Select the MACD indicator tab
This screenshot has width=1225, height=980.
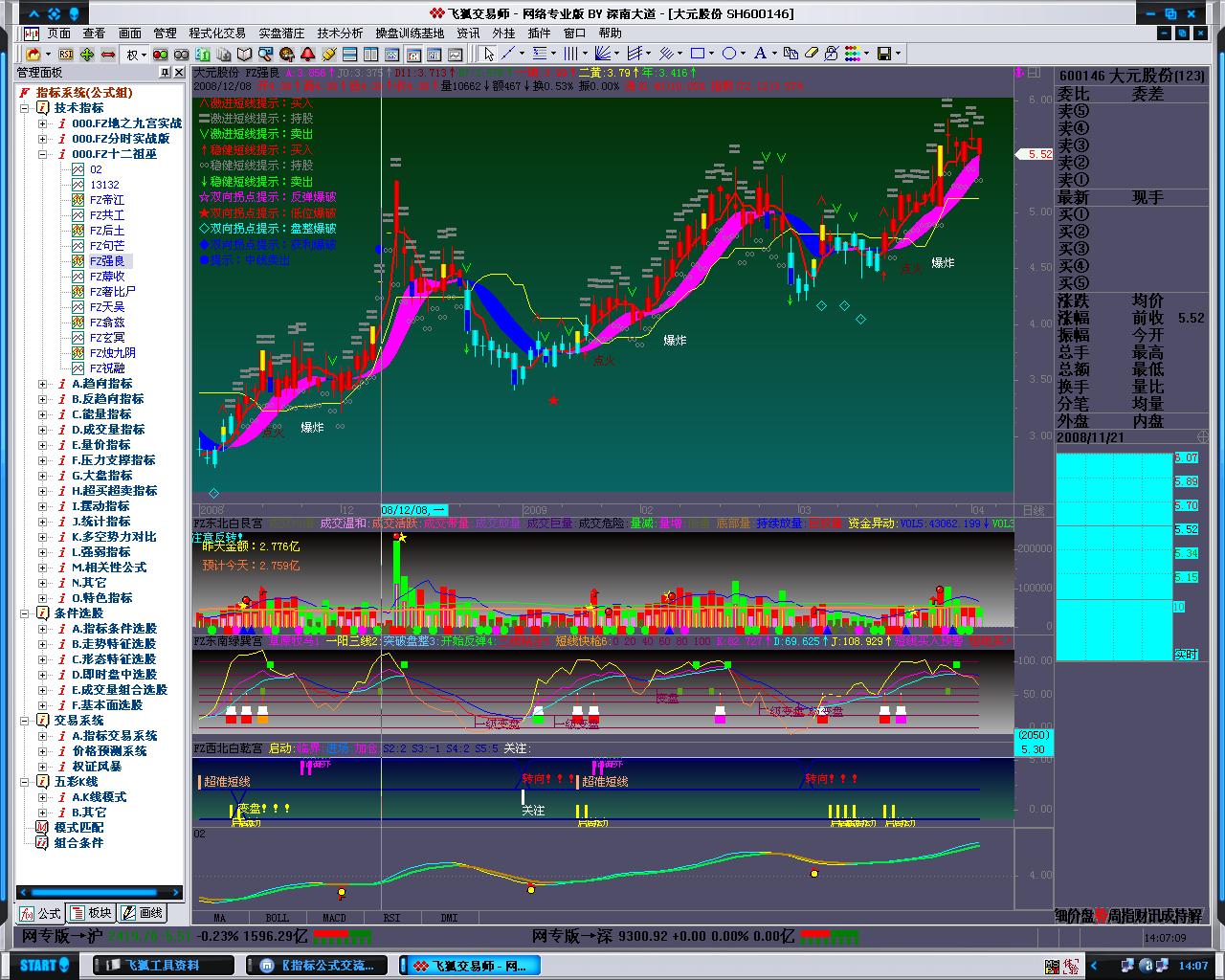[x=334, y=918]
